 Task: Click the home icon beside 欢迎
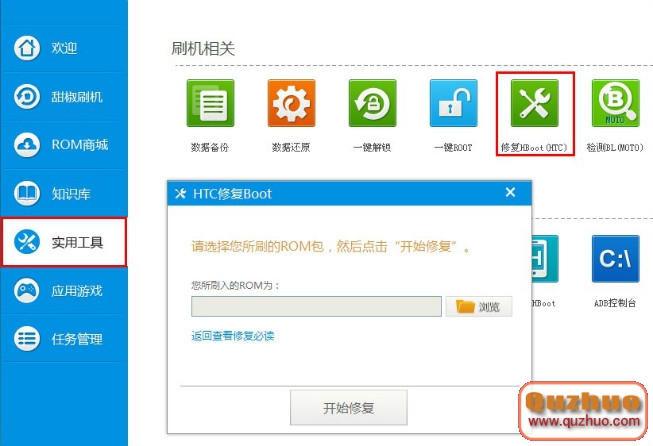pos(27,47)
